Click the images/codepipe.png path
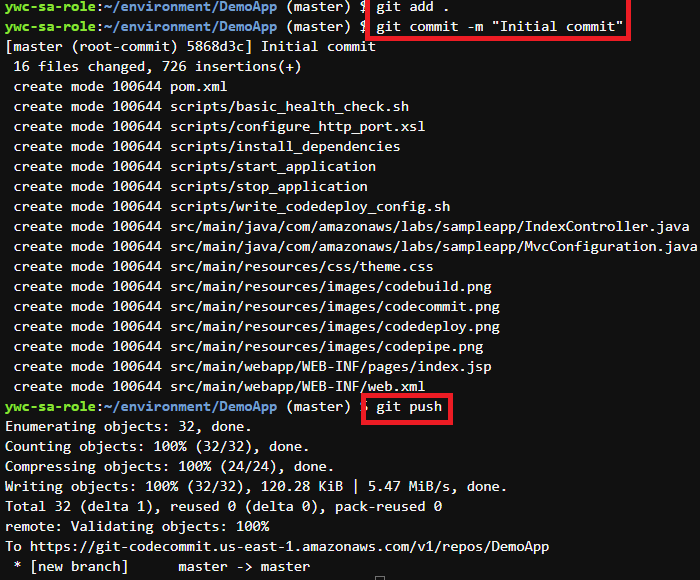This screenshot has height=580, width=700. pos(326,347)
